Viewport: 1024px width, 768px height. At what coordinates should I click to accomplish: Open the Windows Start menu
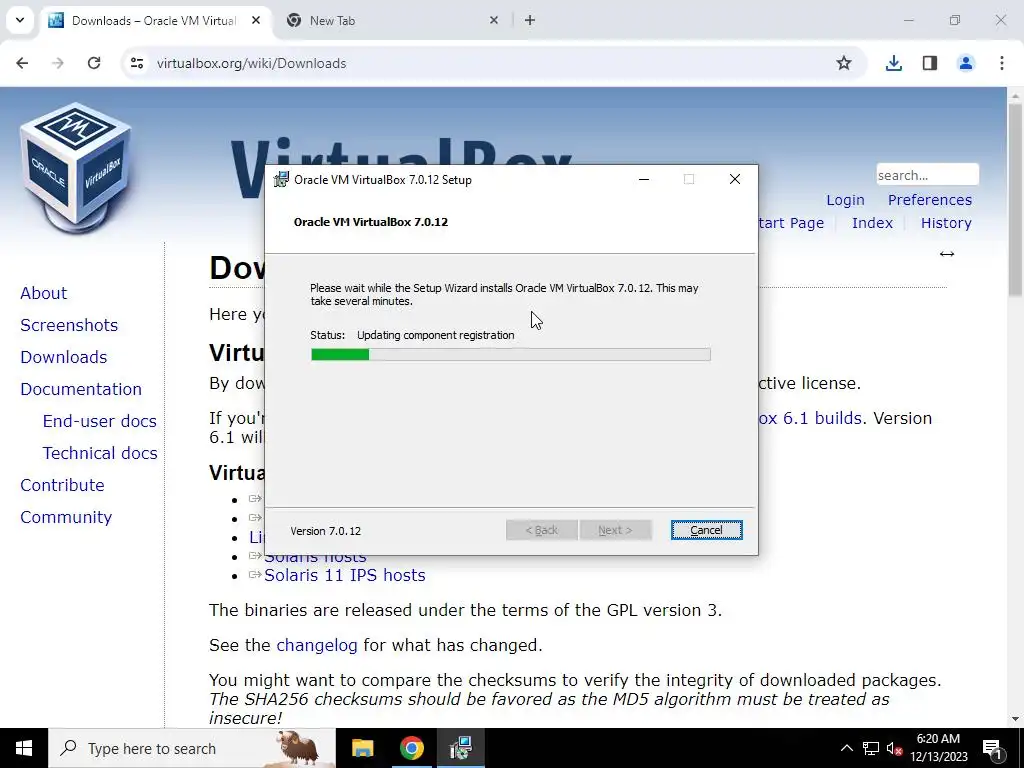[24, 748]
